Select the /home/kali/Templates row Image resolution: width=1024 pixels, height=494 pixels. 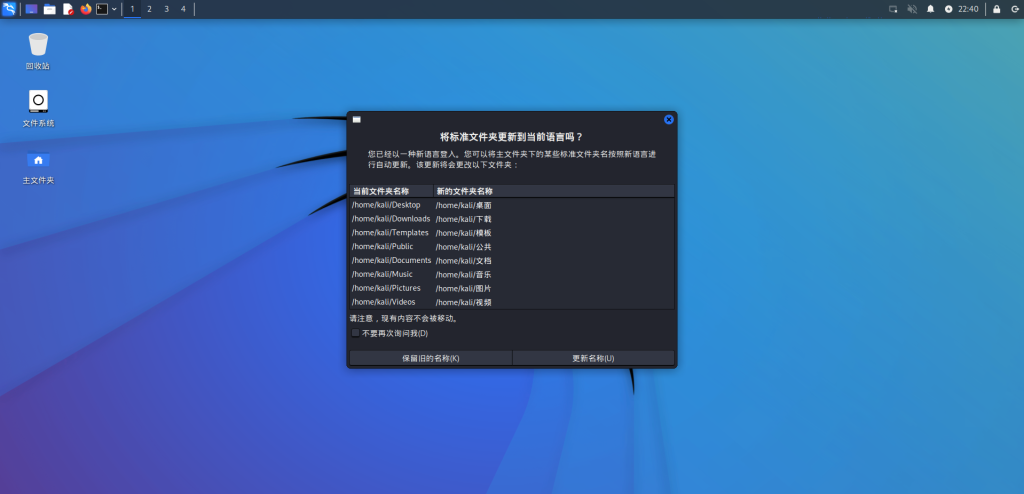[512, 233]
